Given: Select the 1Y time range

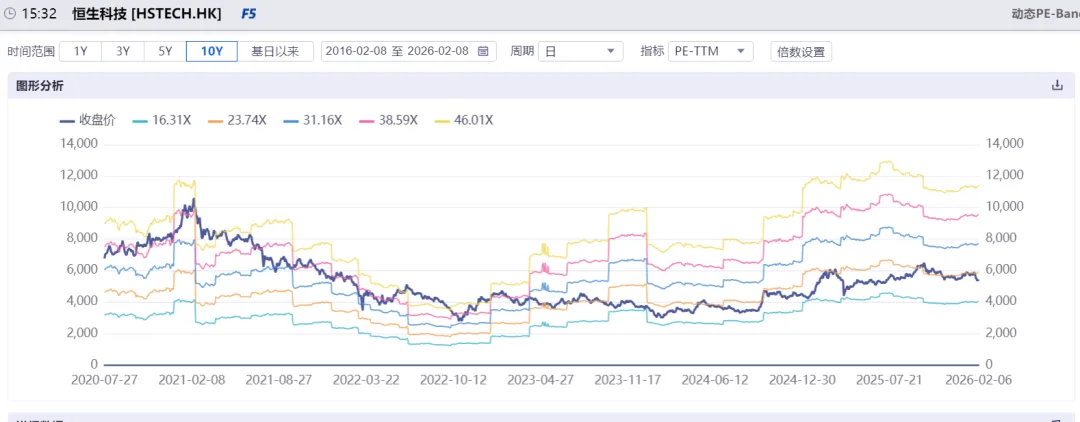Looking at the screenshot, I should click(x=81, y=51).
